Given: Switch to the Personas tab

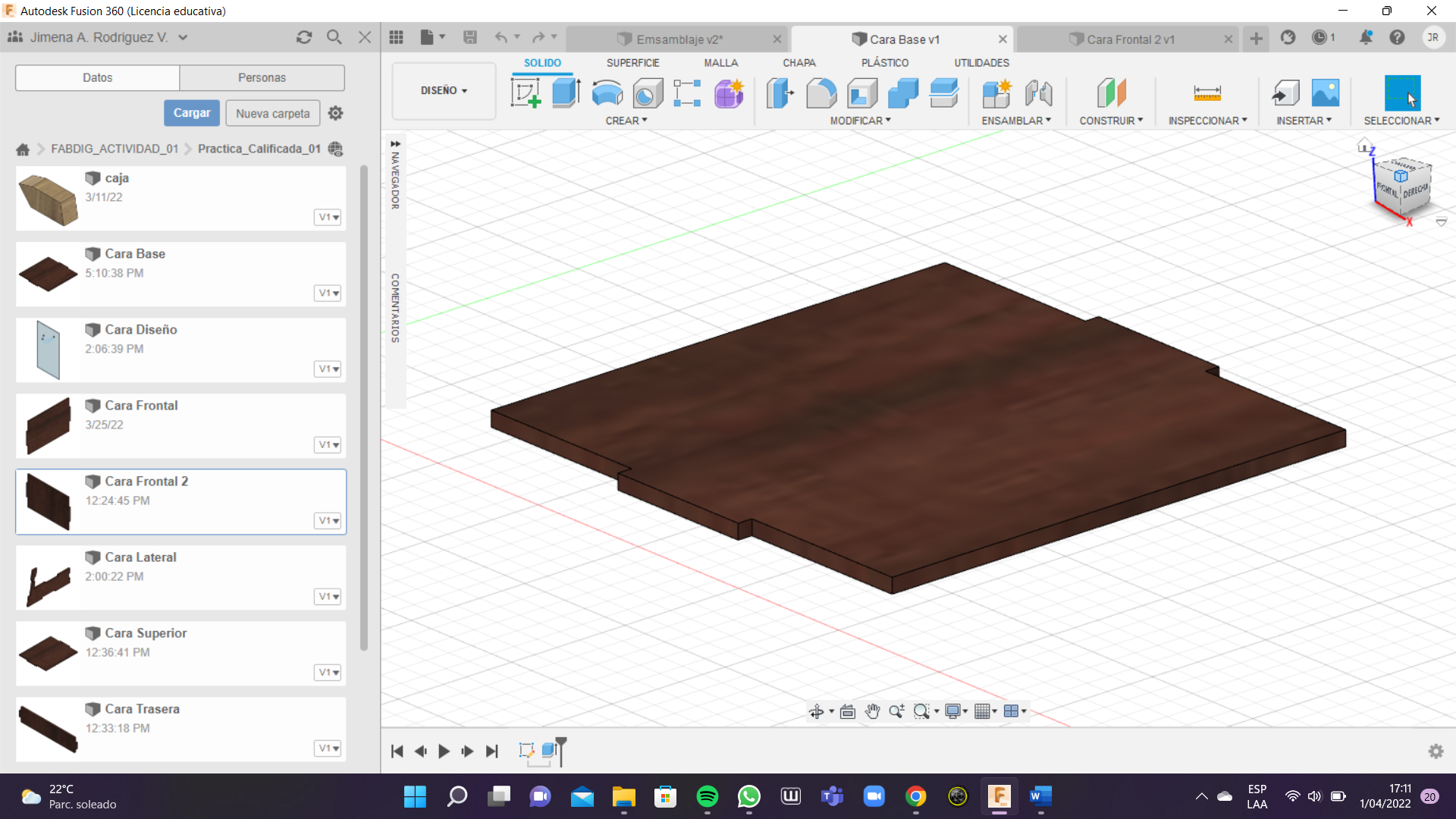Looking at the screenshot, I should pos(262,77).
